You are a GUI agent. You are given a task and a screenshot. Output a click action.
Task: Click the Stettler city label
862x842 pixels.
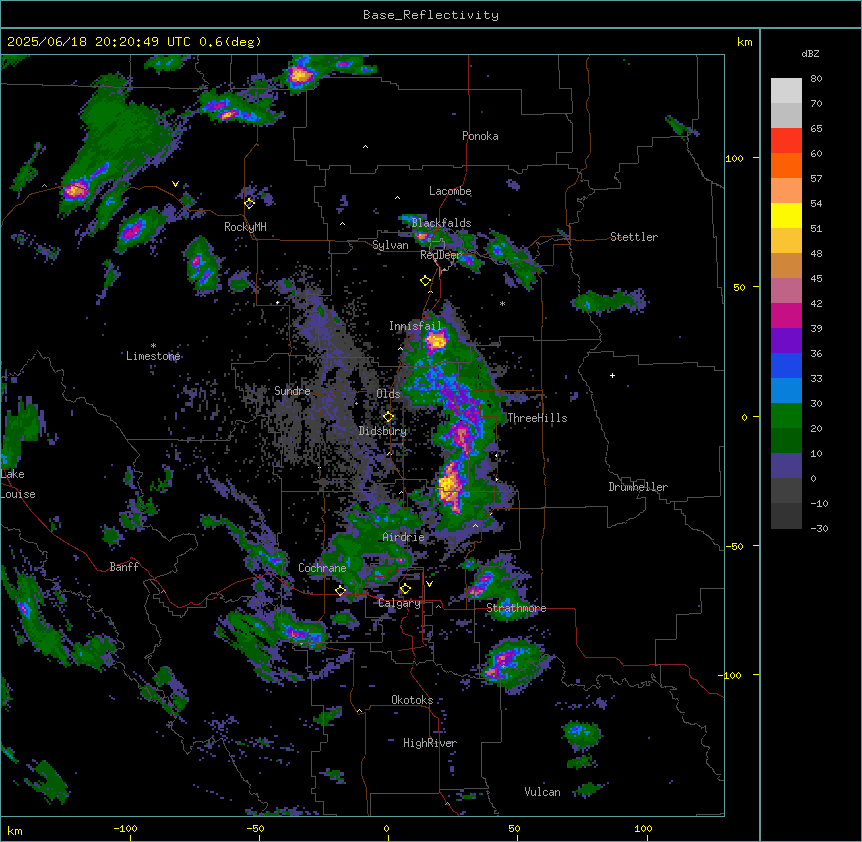634,237
